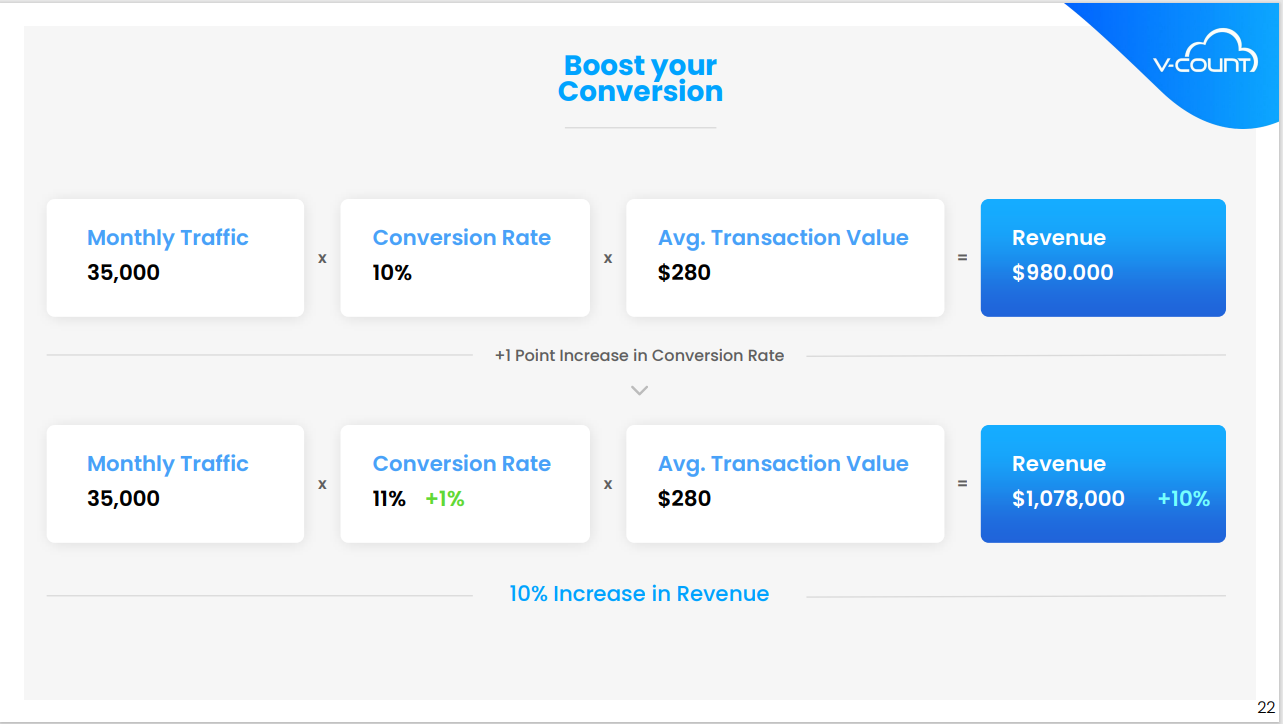Click the 10% Increase in Revenue text
This screenshot has height=724, width=1283.
tap(639, 594)
